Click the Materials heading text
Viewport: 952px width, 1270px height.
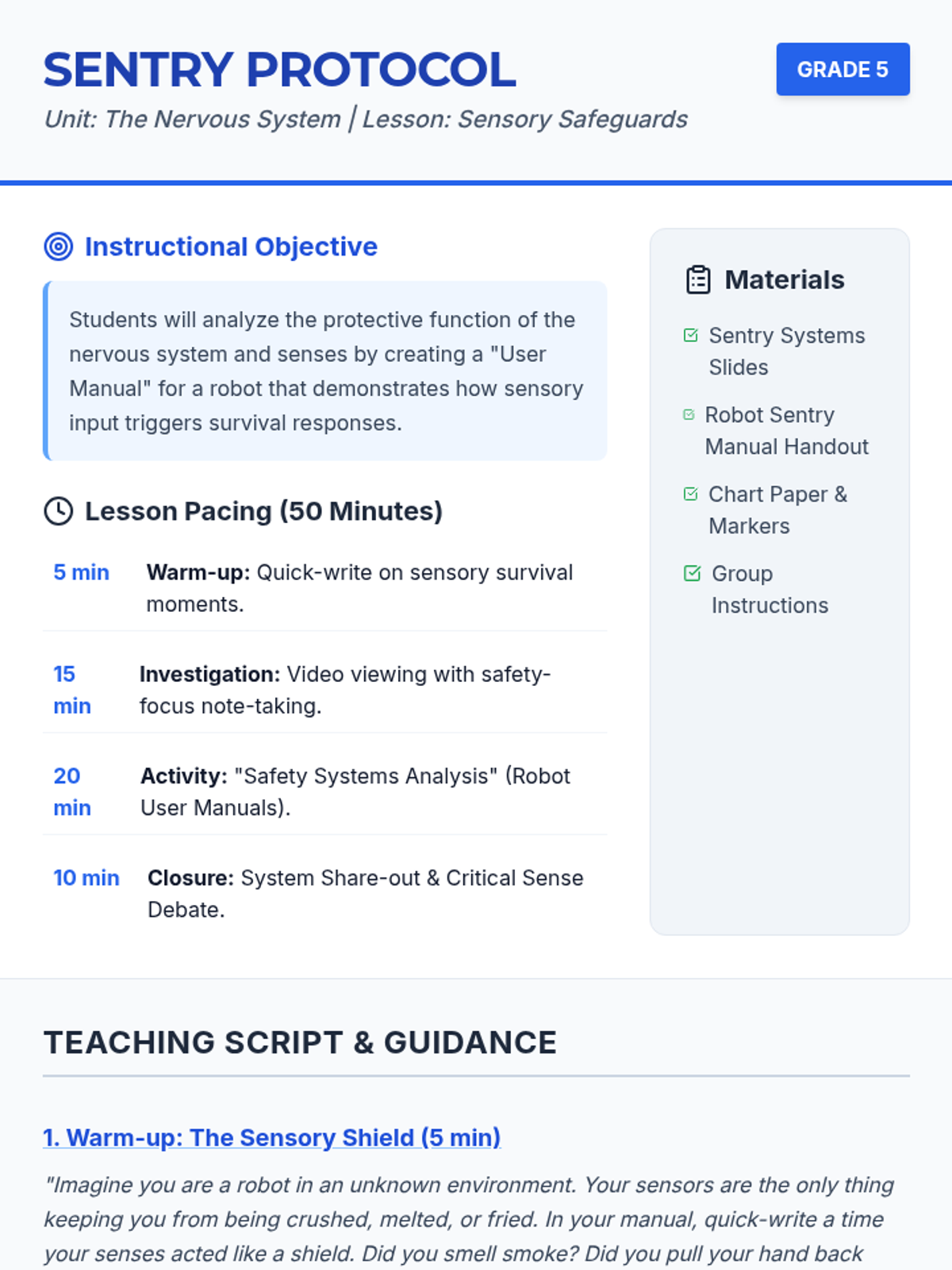785,280
